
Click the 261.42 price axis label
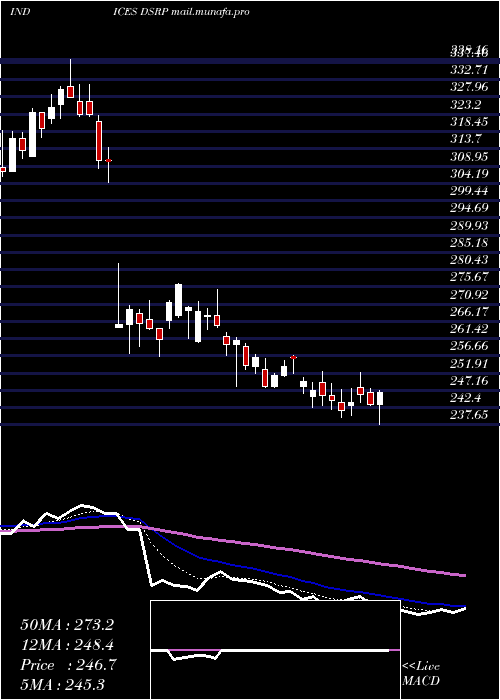click(x=470, y=329)
